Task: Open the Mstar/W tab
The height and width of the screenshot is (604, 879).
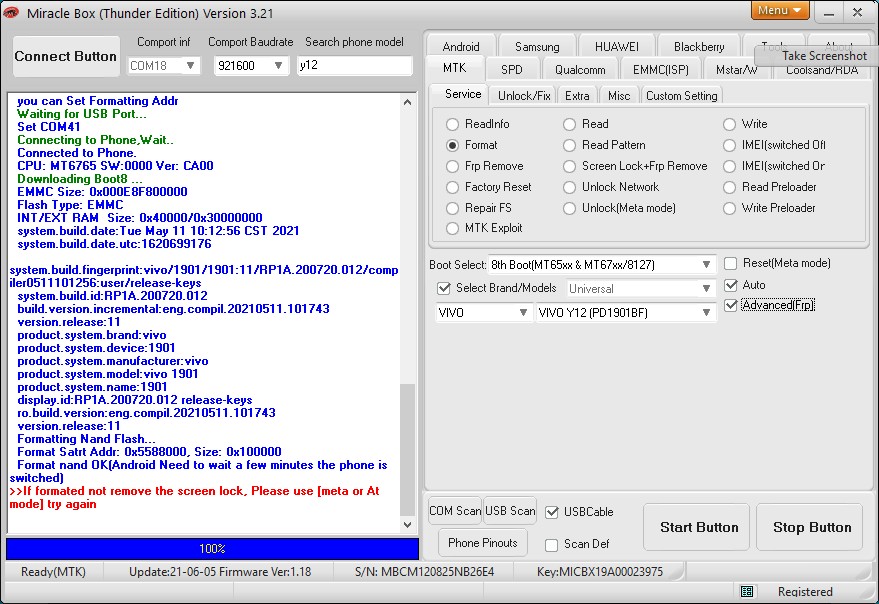Action: pyautogui.click(x=736, y=70)
